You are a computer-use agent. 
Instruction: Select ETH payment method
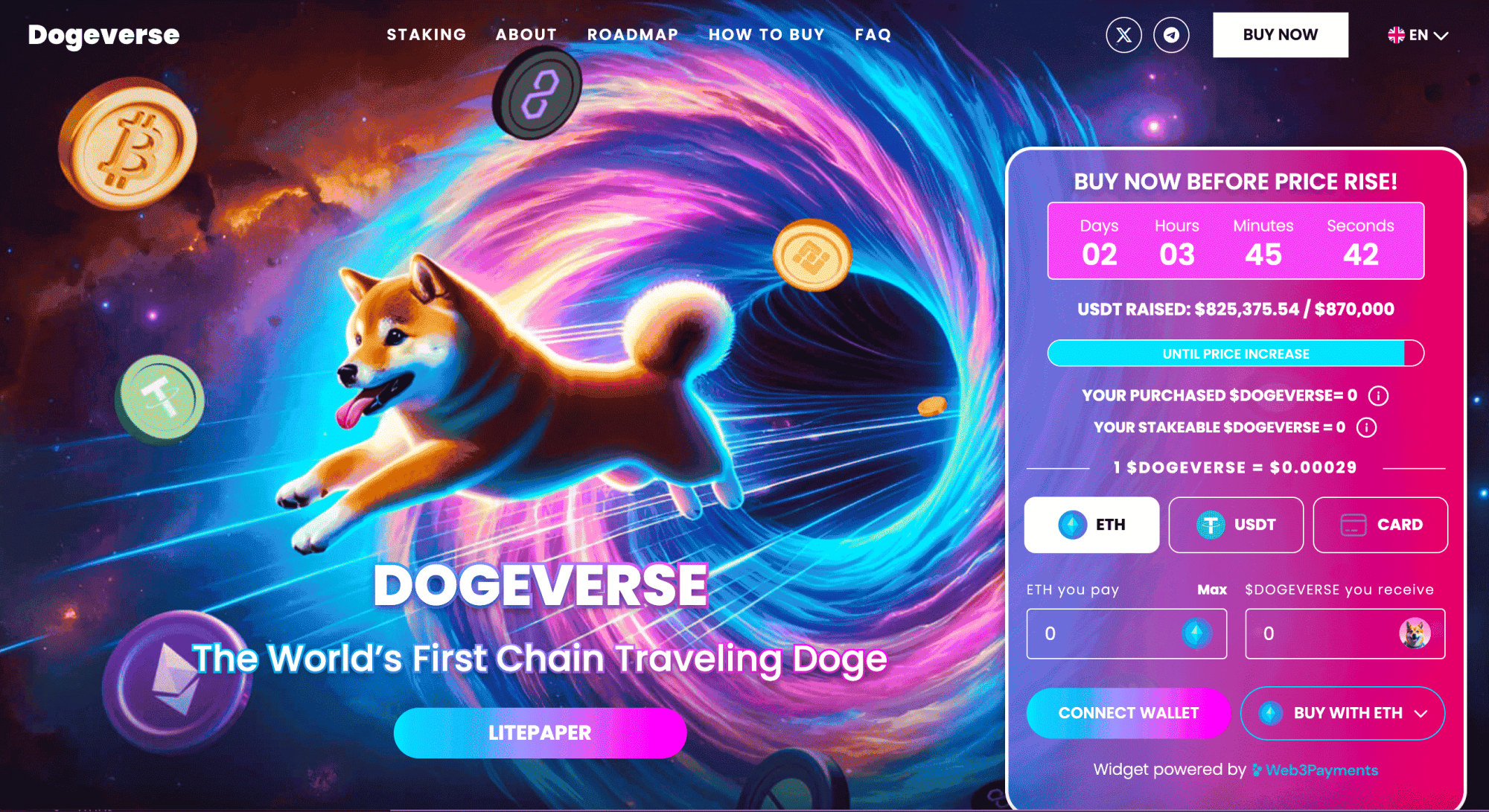coord(1091,525)
